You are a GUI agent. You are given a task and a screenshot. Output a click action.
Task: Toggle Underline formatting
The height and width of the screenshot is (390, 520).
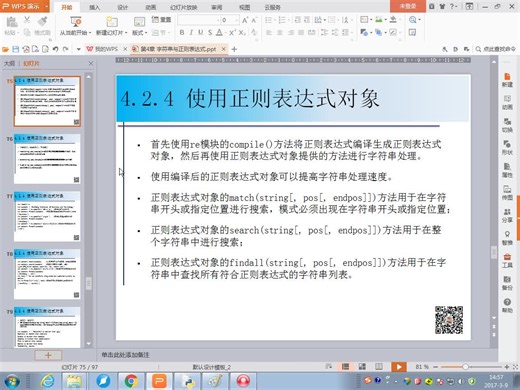[x=200, y=32]
